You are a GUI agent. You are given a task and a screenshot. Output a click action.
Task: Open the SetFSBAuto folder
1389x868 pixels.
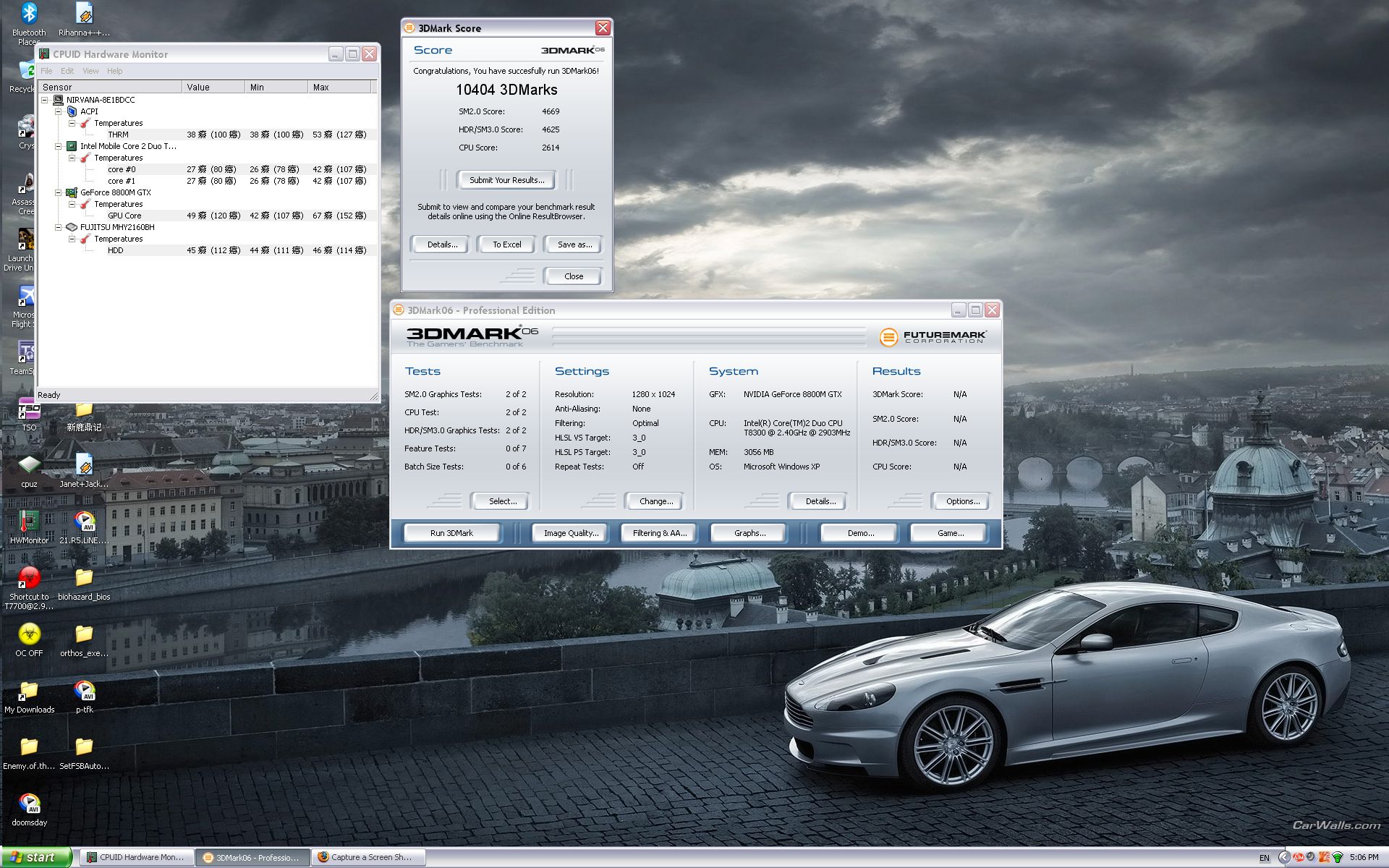tap(84, 753)
